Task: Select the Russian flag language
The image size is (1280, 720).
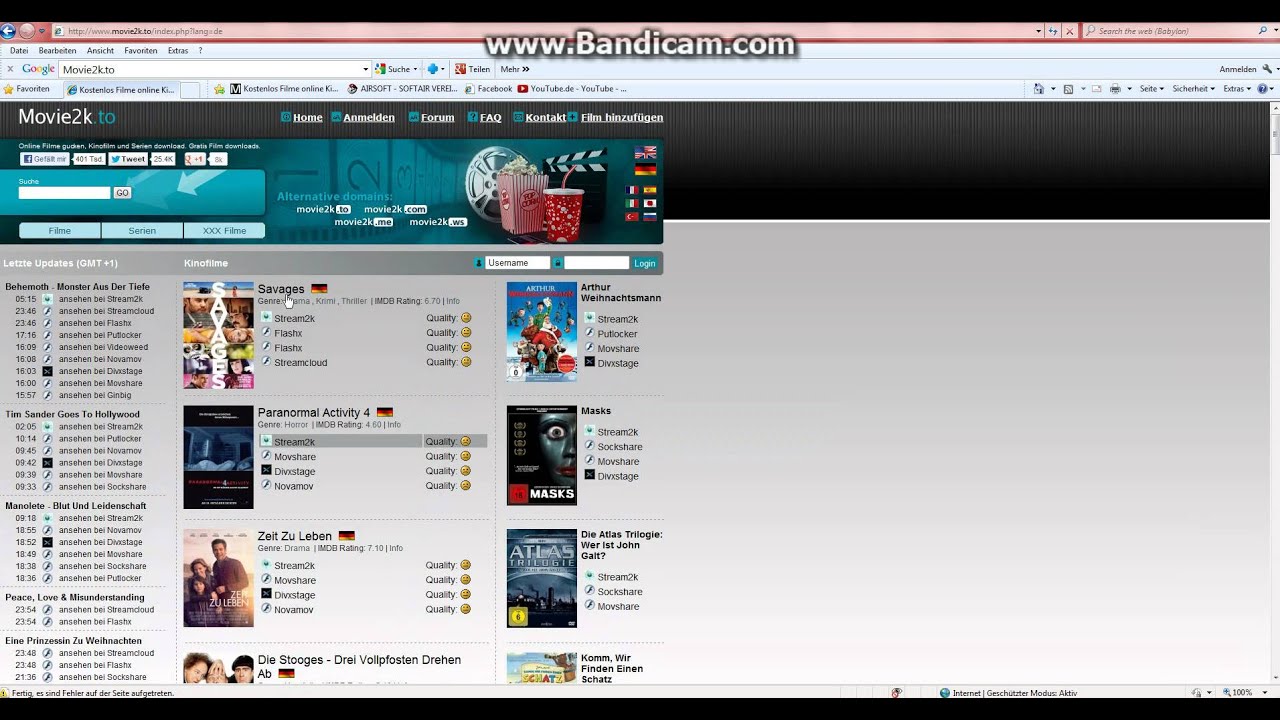Action: 649,216
